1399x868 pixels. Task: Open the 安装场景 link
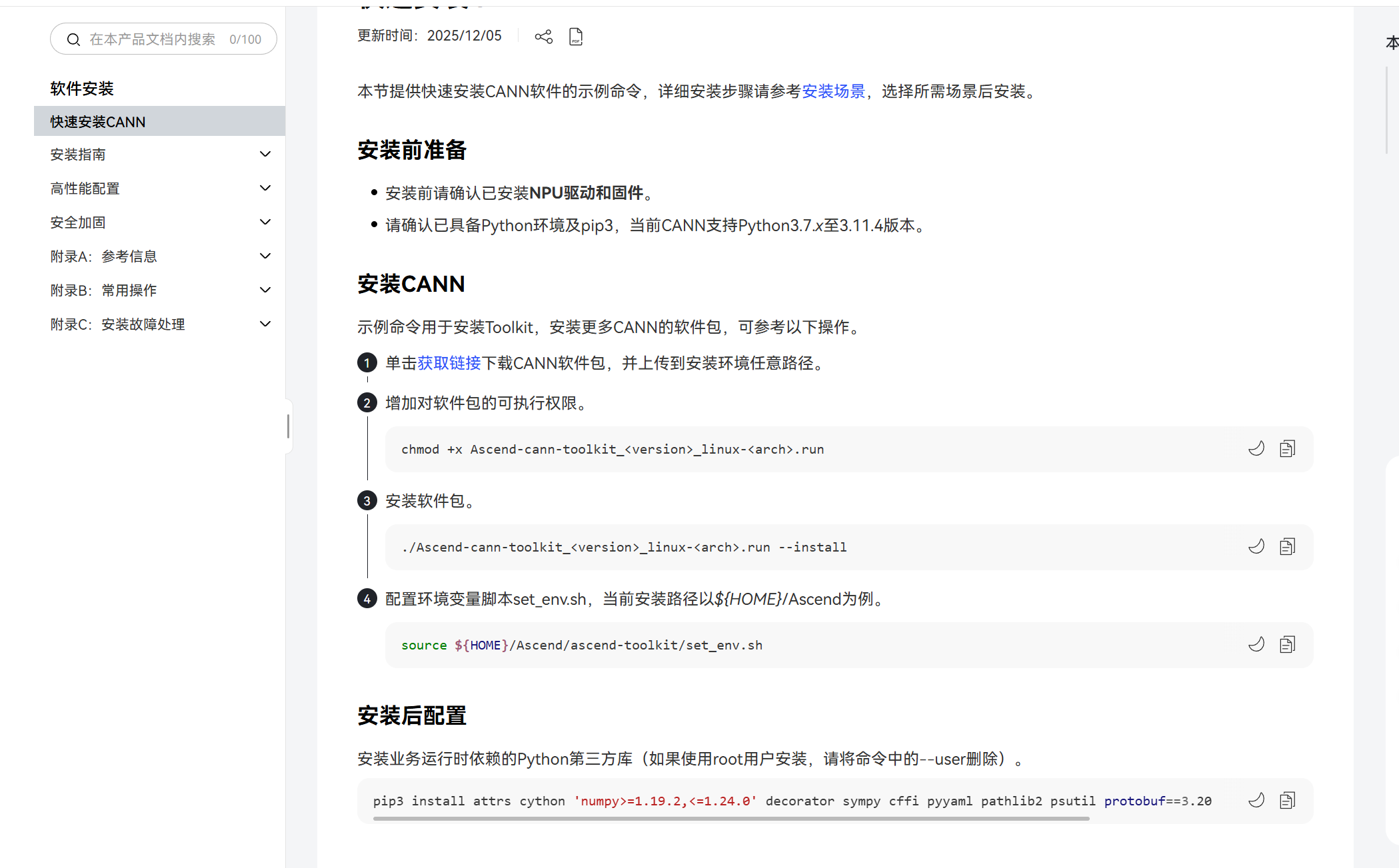833,91
